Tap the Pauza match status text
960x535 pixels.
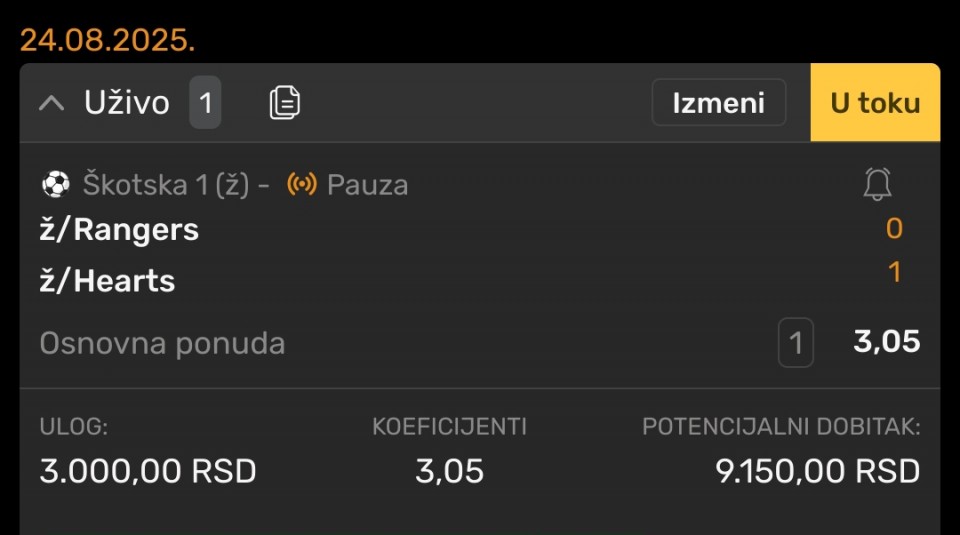(x=367, y=185)
